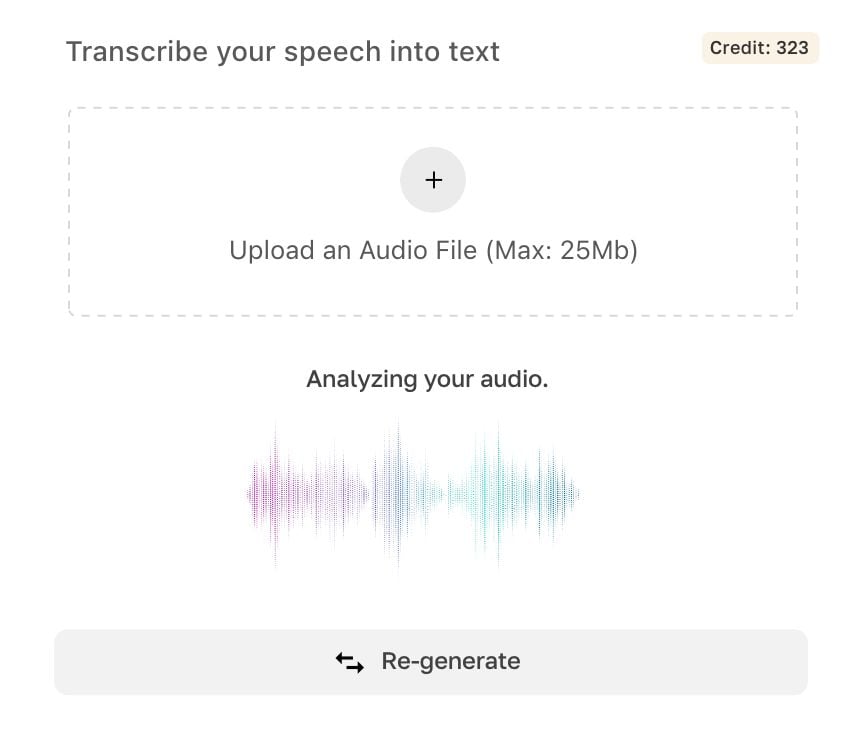The image size is (854, 748).
Task: Select the Analyzing your audio text
Action: (x=428, y=379)
